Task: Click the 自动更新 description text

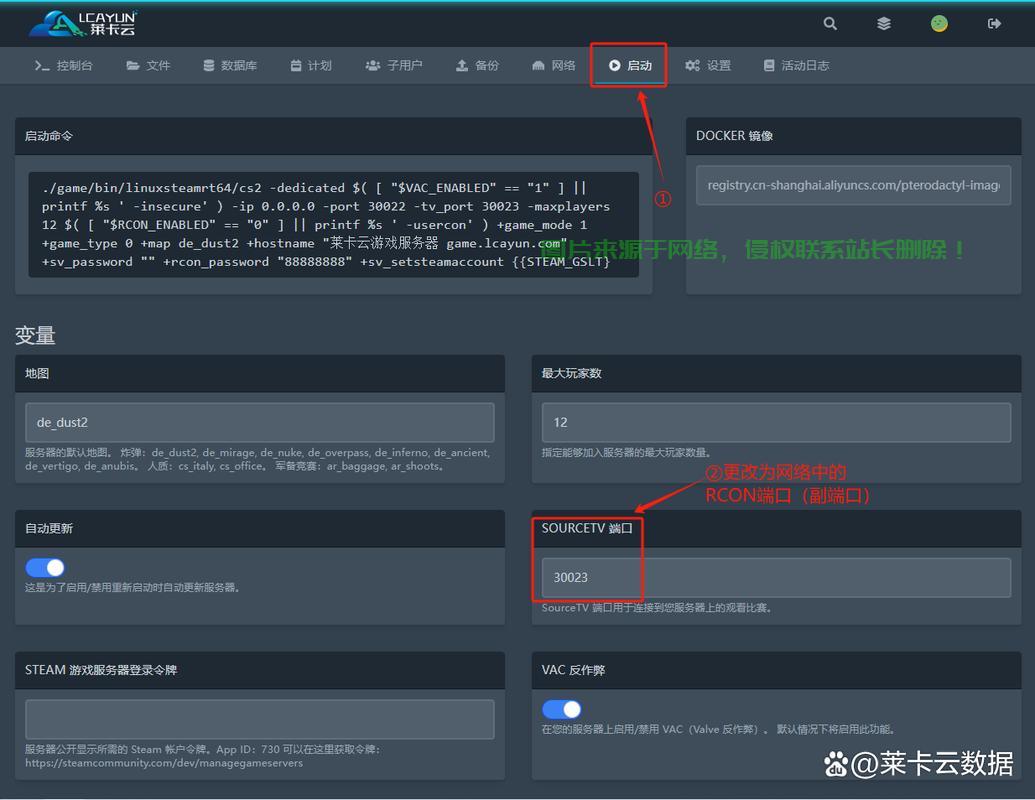Action: coord(132,587)
